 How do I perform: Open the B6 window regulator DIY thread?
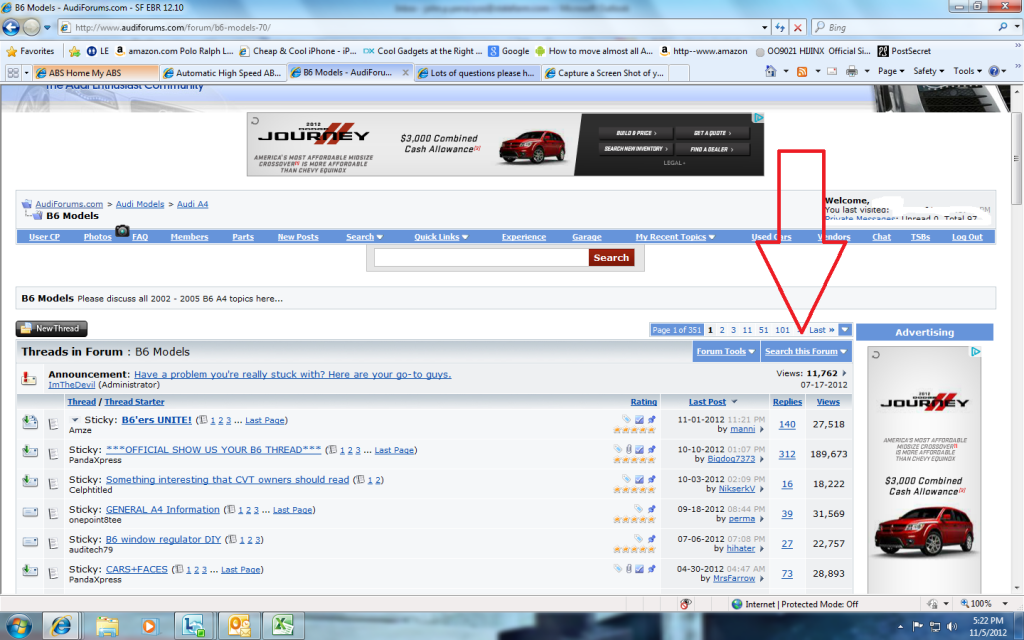click(163, 539)
